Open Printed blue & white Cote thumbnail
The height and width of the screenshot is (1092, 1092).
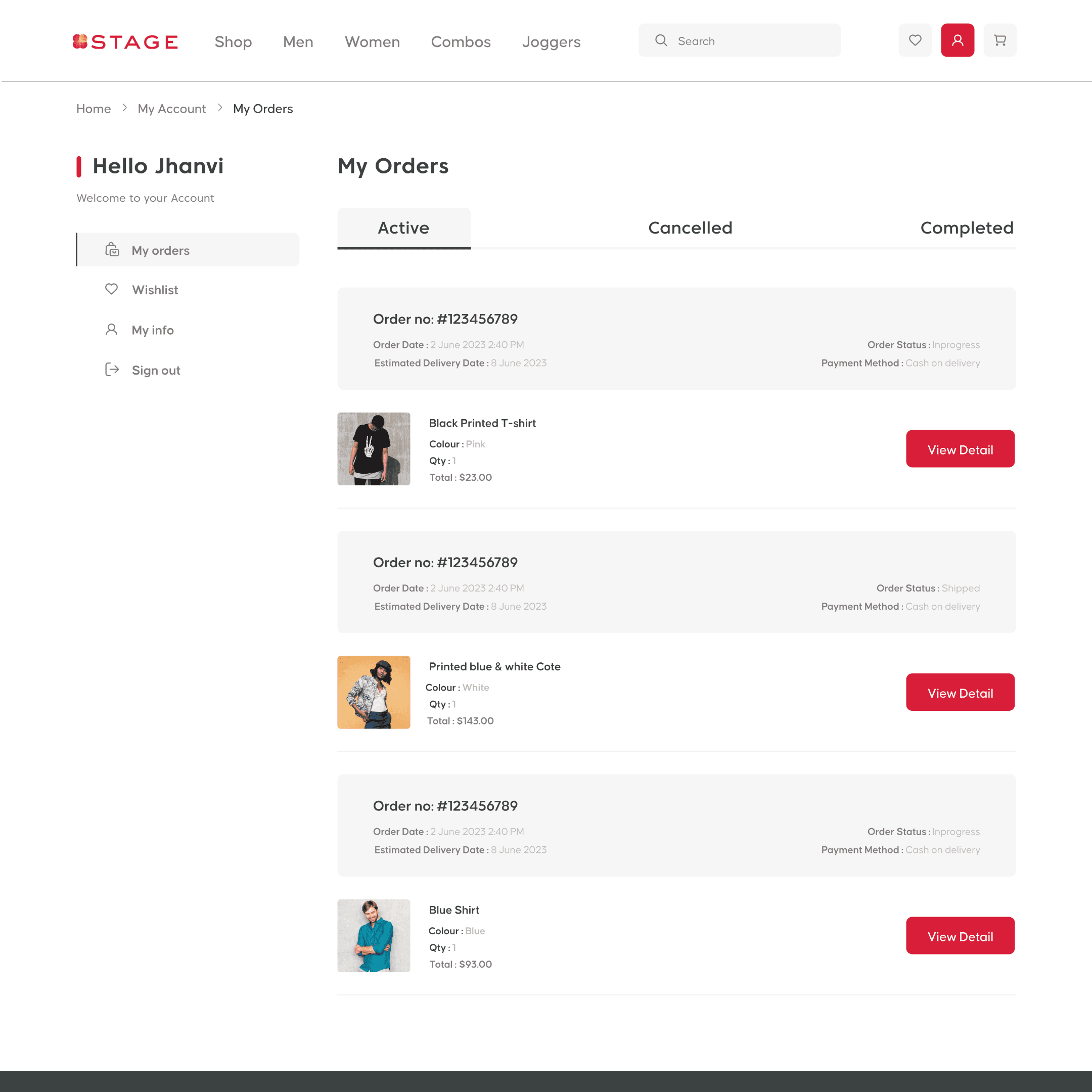pos(374,692)
